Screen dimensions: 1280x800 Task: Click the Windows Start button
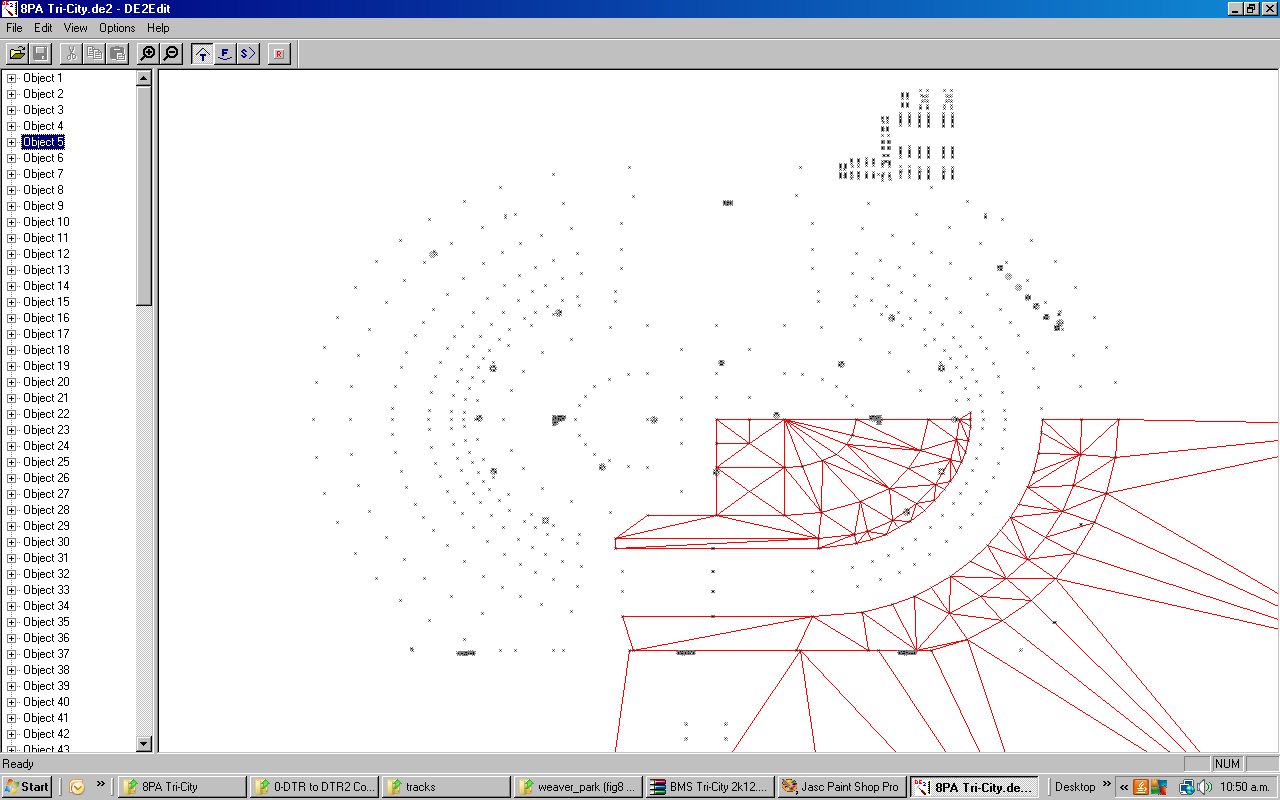click(x=27, y=787)
